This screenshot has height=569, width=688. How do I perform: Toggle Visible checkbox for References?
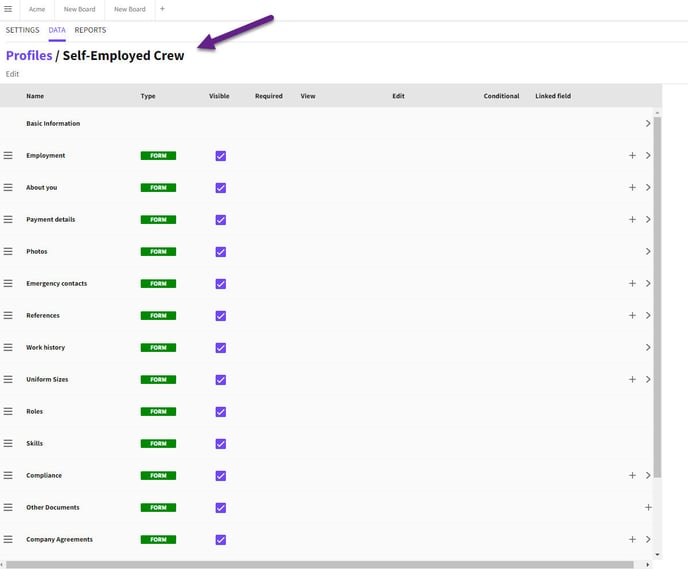click(221, 316)
